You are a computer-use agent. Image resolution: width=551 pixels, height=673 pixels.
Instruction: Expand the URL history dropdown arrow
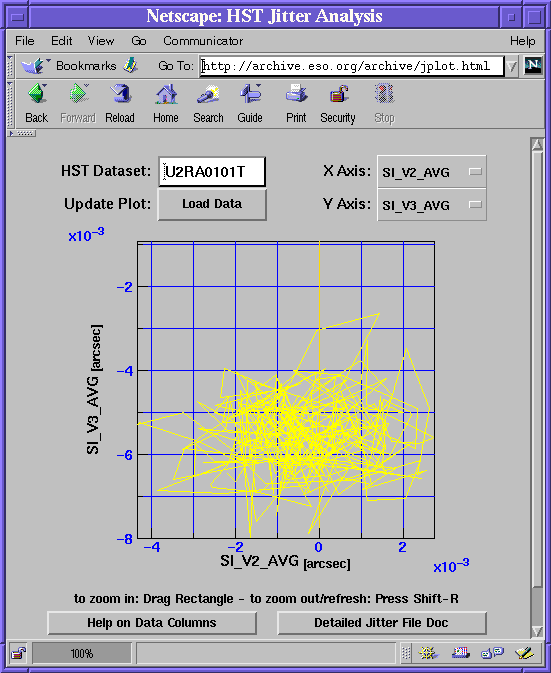(x=512, y=66)
